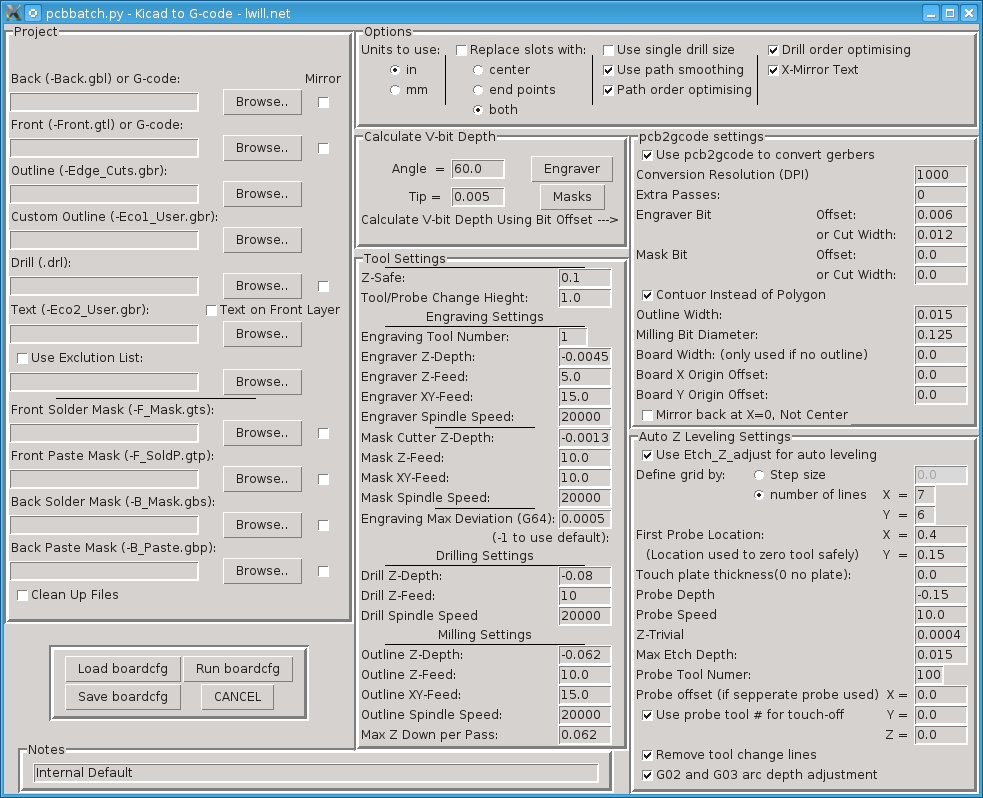Click Run boardcfg button
The width and height of the screenshot is (983, 798).
click(238, 669)
